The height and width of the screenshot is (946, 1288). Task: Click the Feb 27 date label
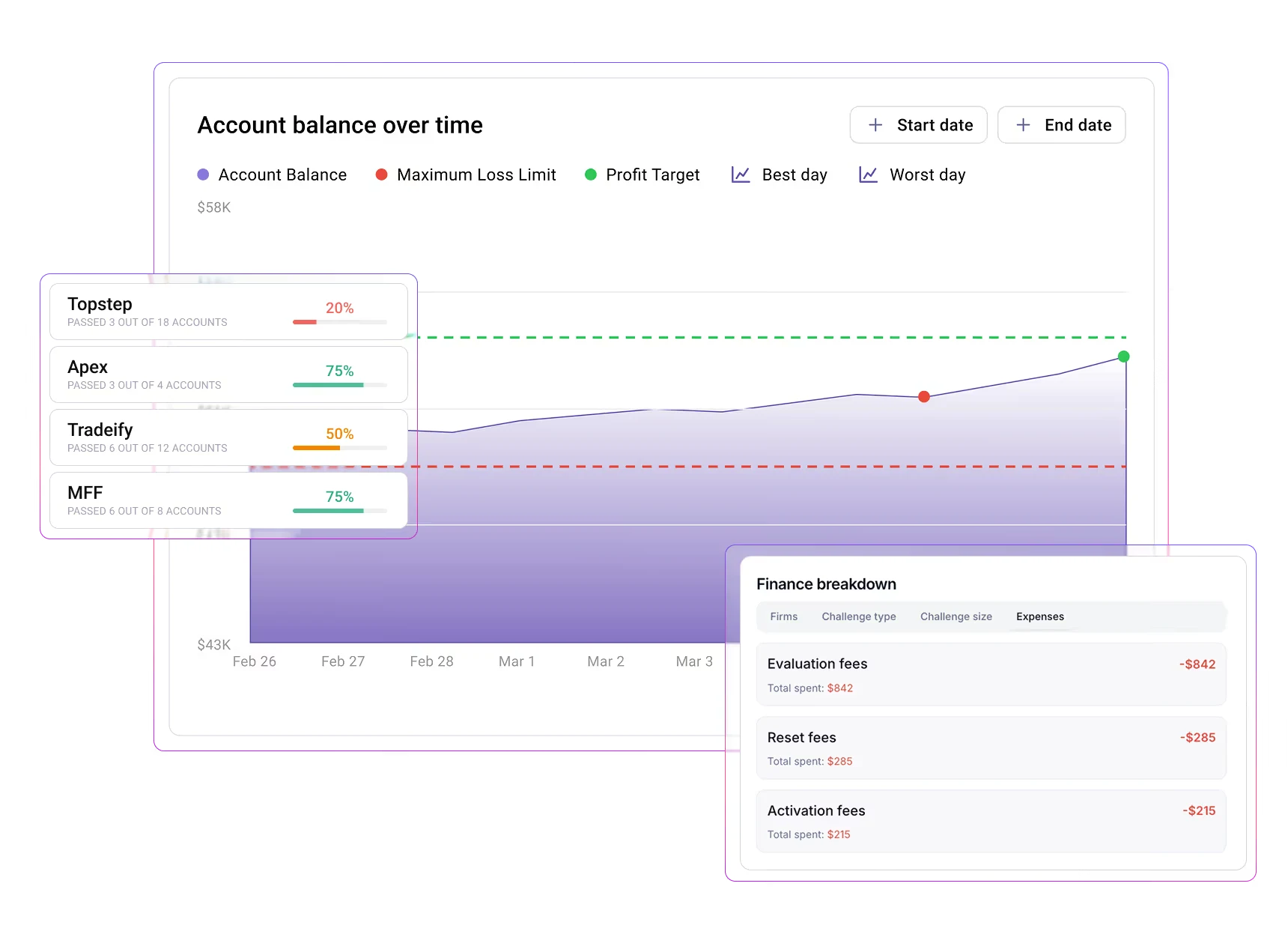coord(343,661)
